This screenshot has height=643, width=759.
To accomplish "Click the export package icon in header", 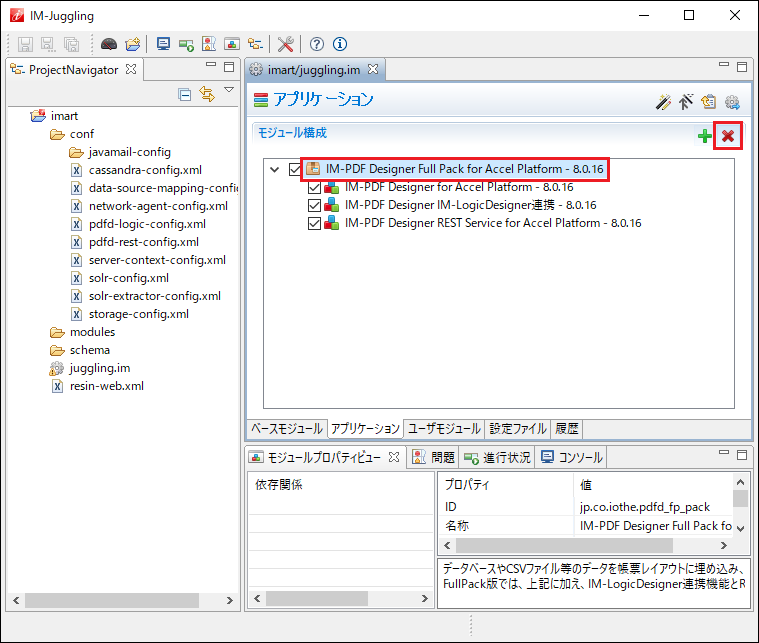I will click(x=709, y=102).
